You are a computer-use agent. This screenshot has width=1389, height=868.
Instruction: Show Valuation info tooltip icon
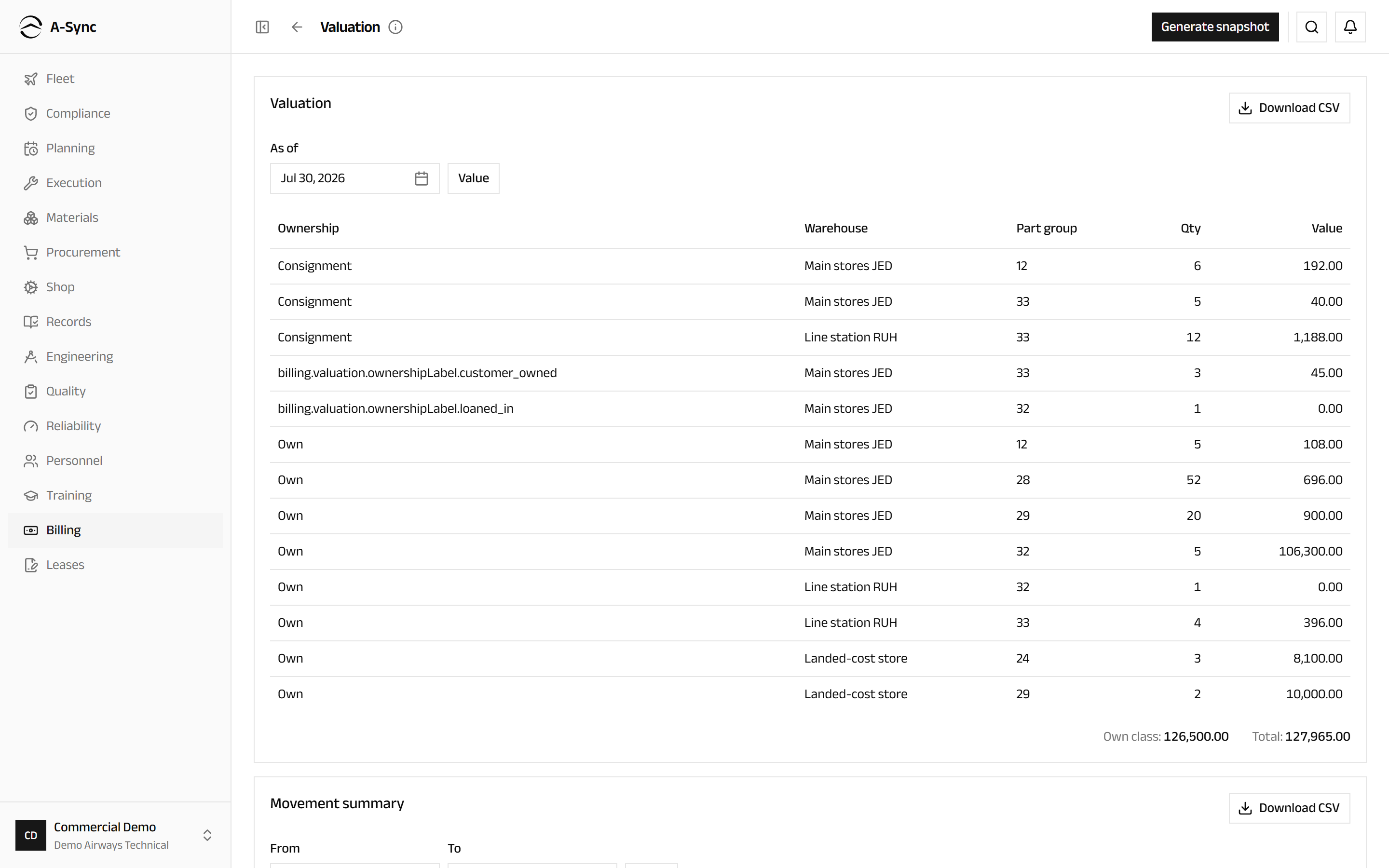(395, 27)
